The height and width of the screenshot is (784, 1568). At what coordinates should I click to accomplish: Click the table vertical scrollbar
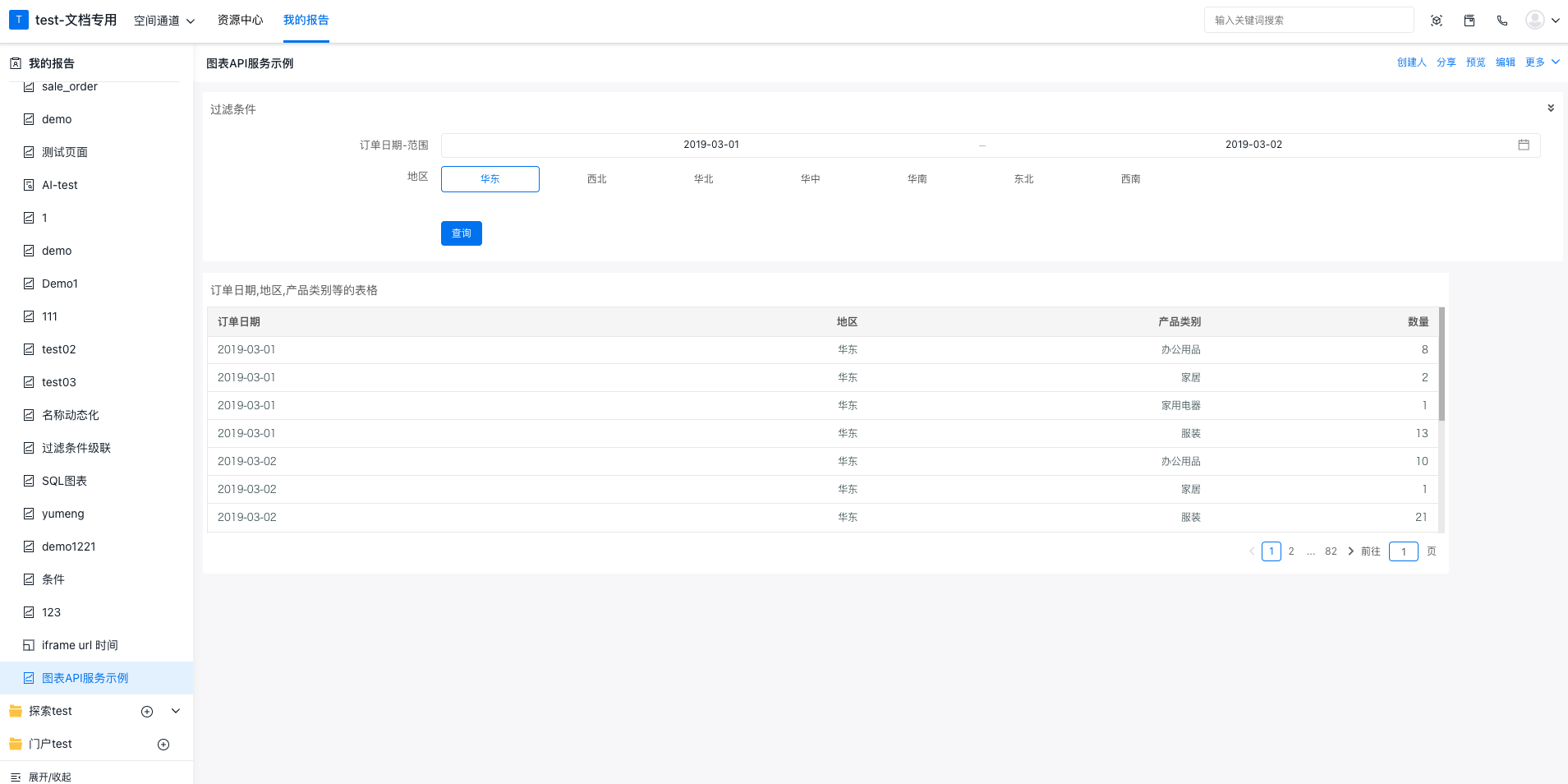coord(1442,364)
